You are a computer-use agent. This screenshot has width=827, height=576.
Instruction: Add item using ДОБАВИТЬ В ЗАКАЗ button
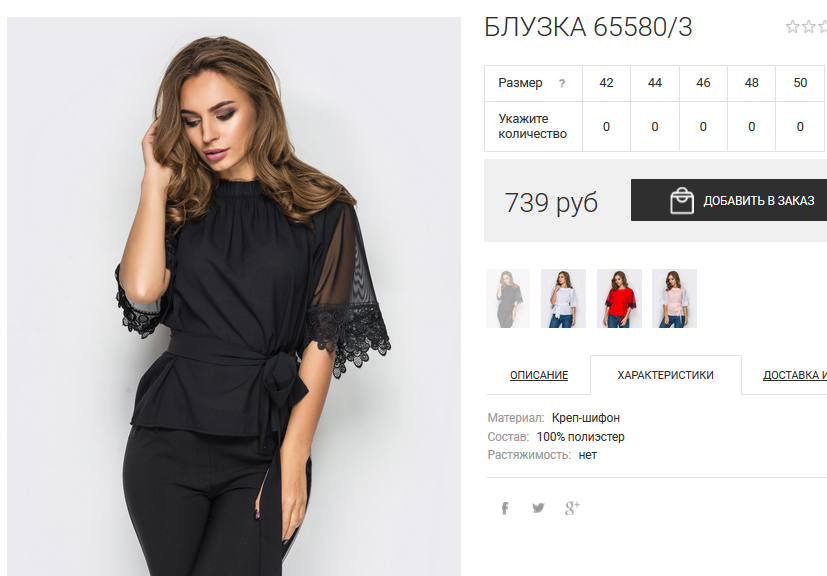729,200
